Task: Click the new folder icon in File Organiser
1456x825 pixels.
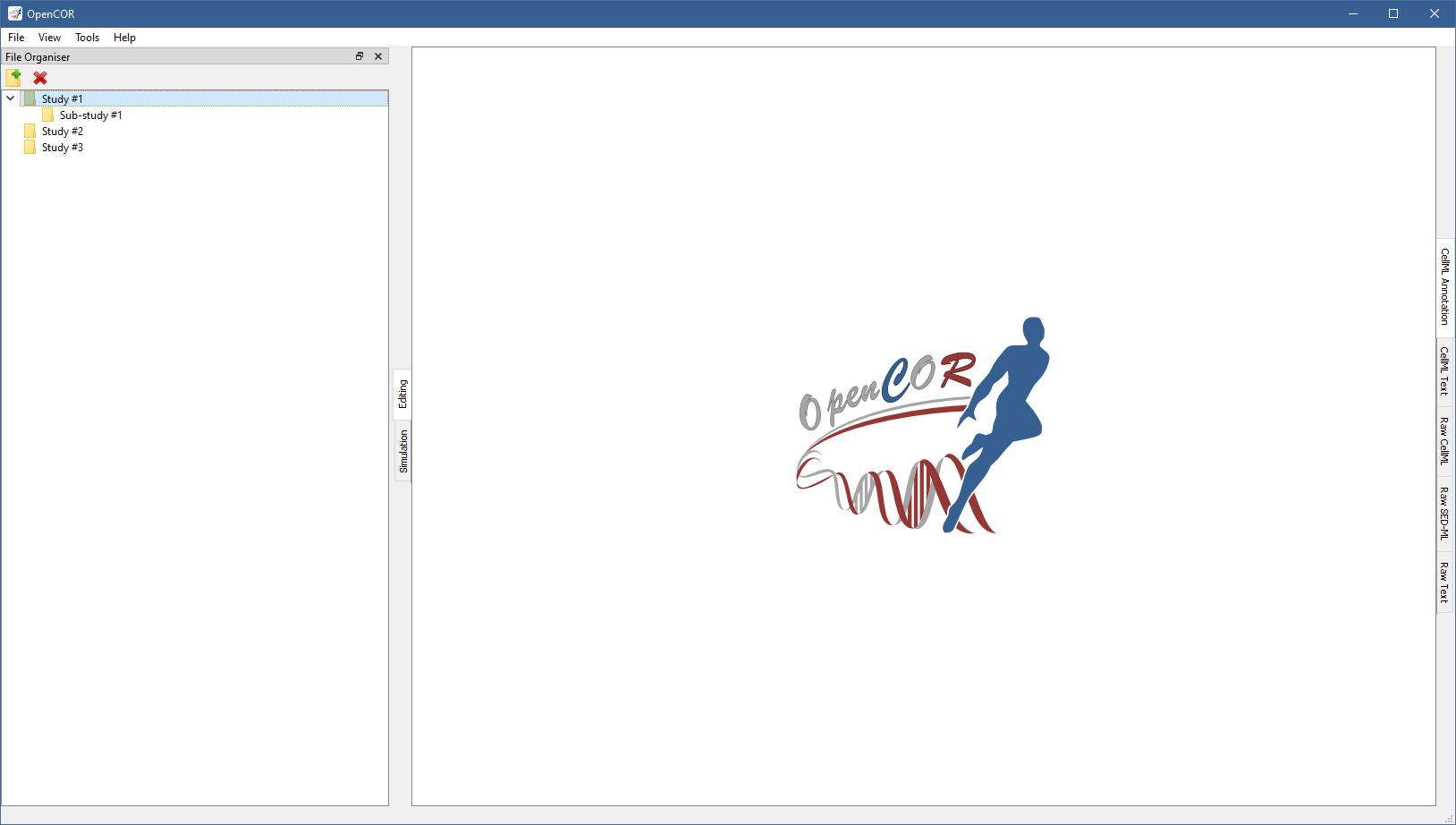Action: point(13,78)
